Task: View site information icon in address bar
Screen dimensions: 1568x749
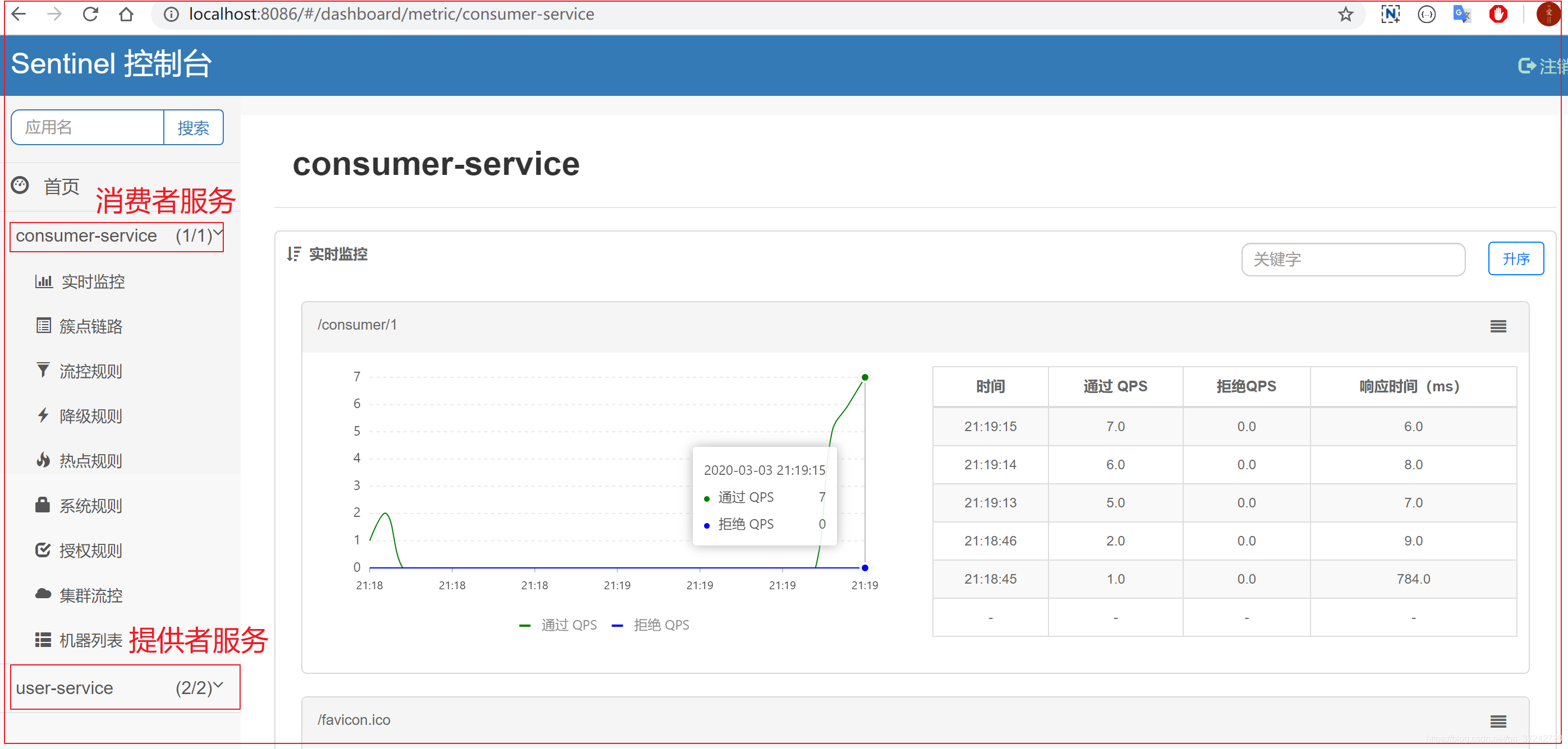Action: coord(172,14)
